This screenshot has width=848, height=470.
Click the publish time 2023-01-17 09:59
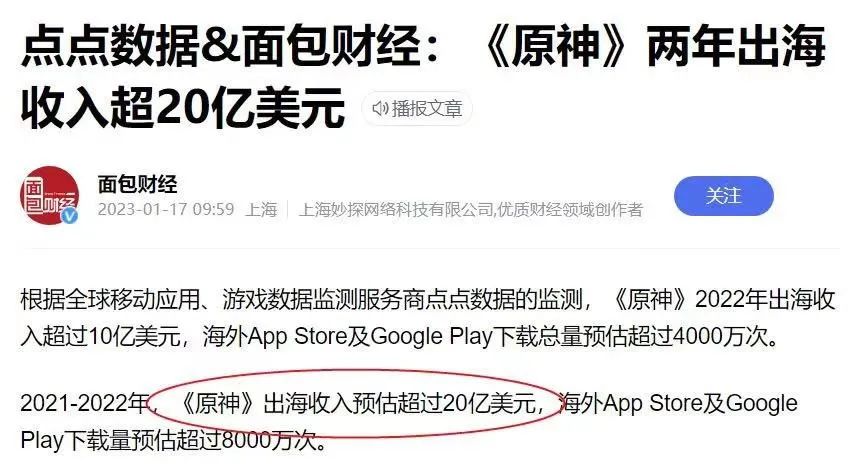tap(166, 209)
